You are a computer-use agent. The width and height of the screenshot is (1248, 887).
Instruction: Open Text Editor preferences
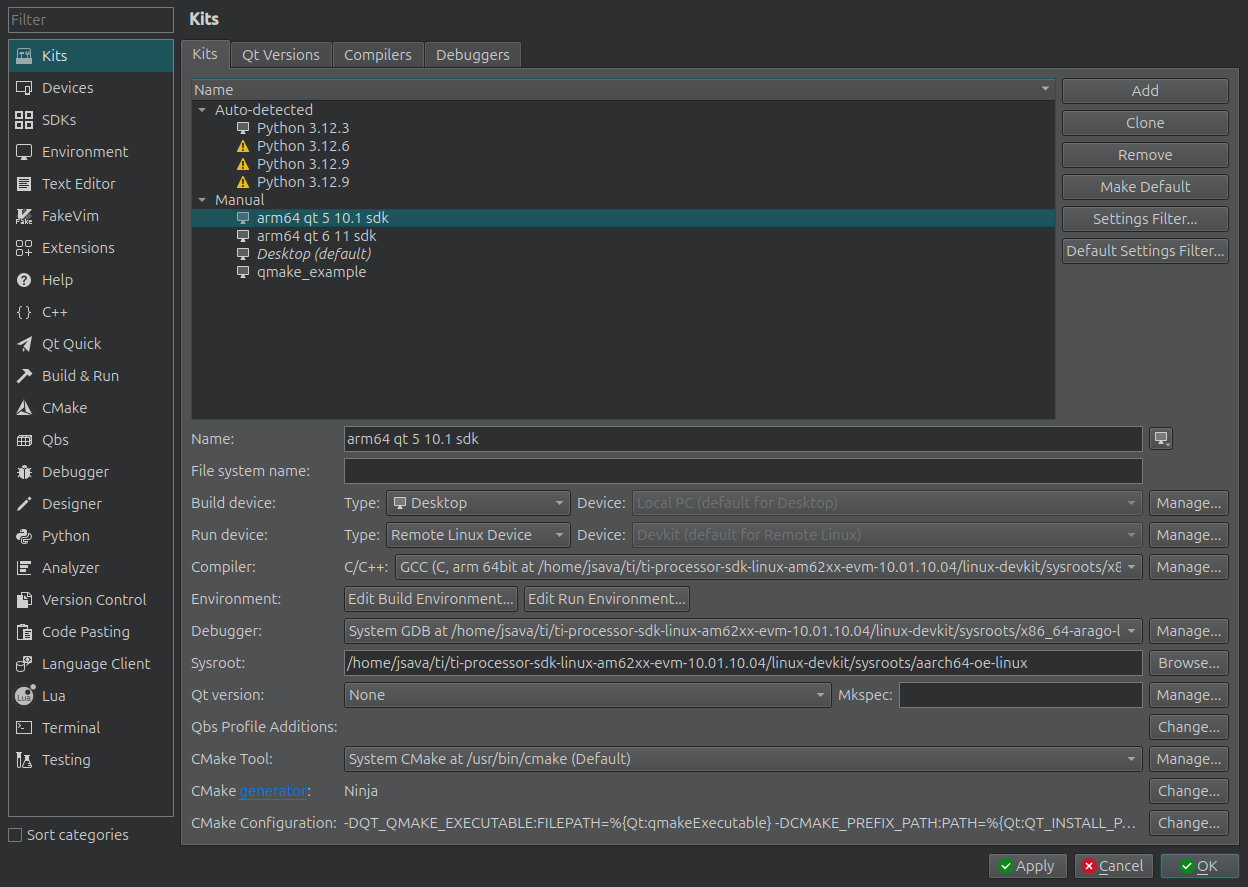90,184
